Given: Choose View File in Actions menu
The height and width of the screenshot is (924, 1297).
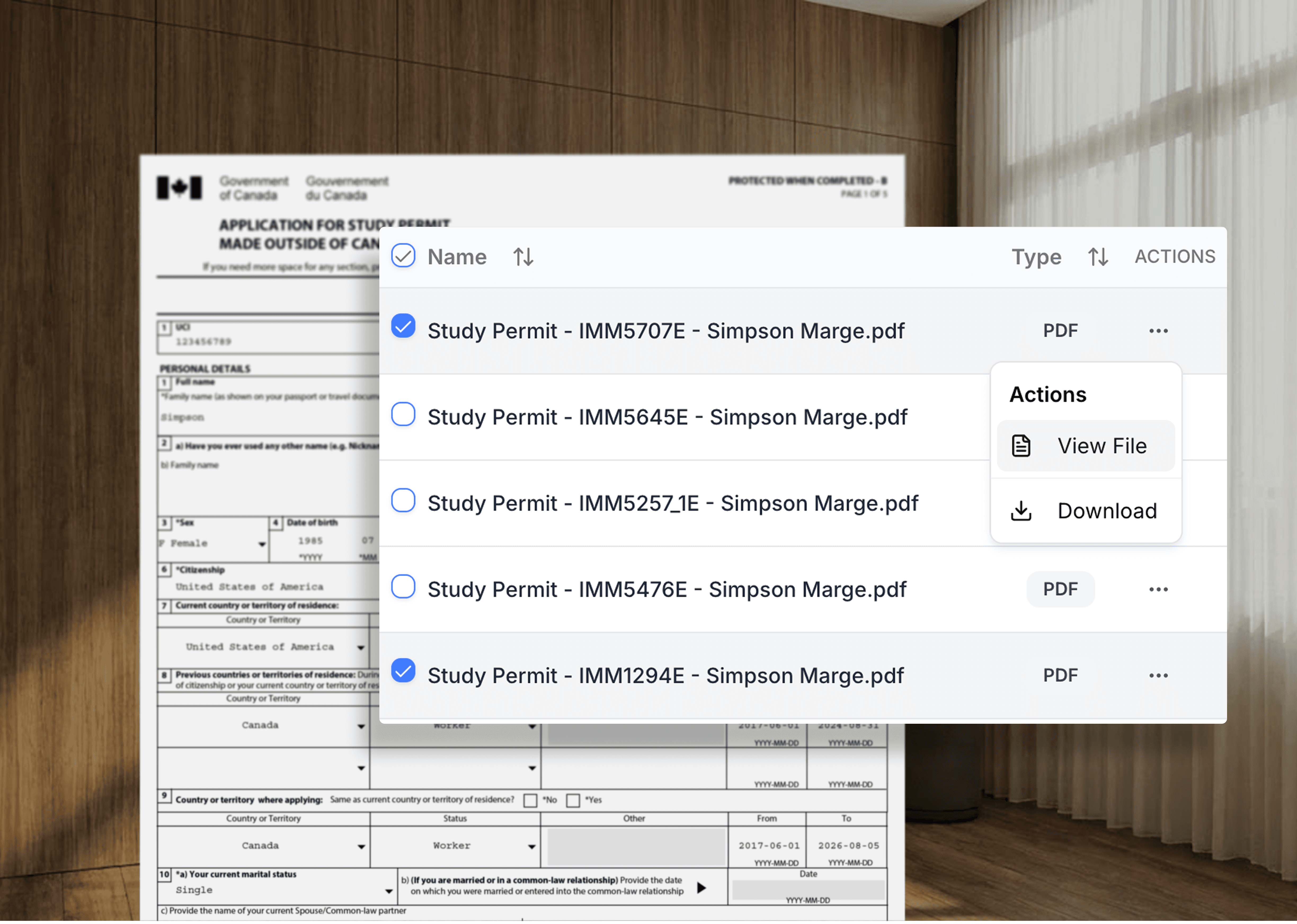Looking at the screenshot, I should click(1085, 446).
